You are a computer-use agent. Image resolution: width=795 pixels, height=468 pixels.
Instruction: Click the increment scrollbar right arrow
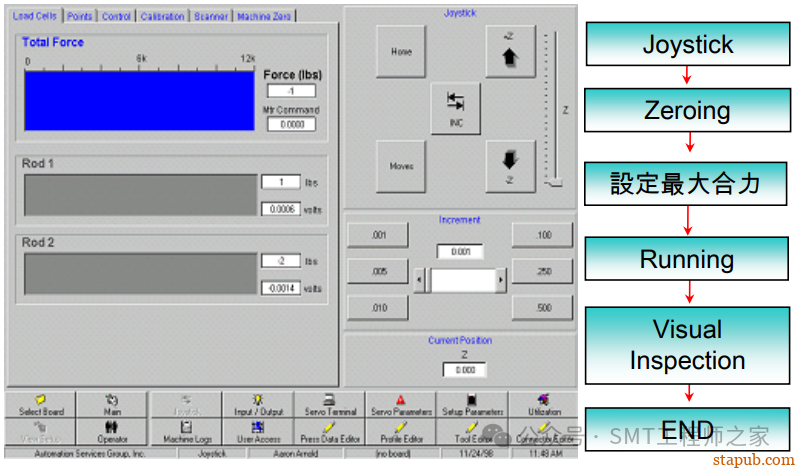(x=500, y=281)
